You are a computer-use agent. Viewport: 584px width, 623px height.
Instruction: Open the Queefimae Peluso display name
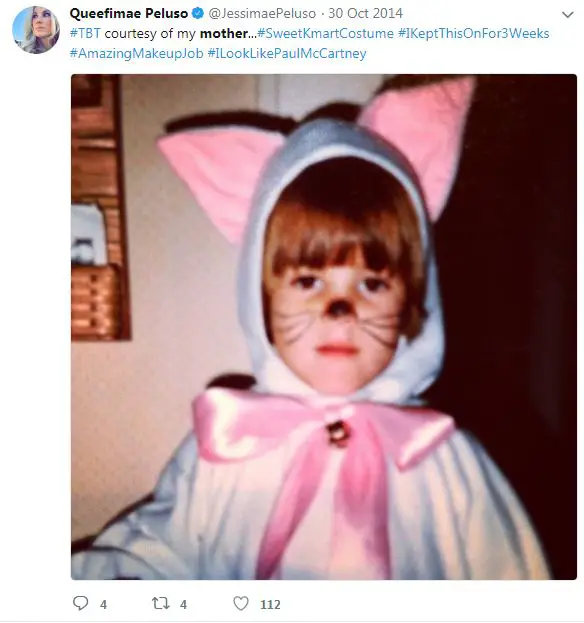click(x=129, y=14)
